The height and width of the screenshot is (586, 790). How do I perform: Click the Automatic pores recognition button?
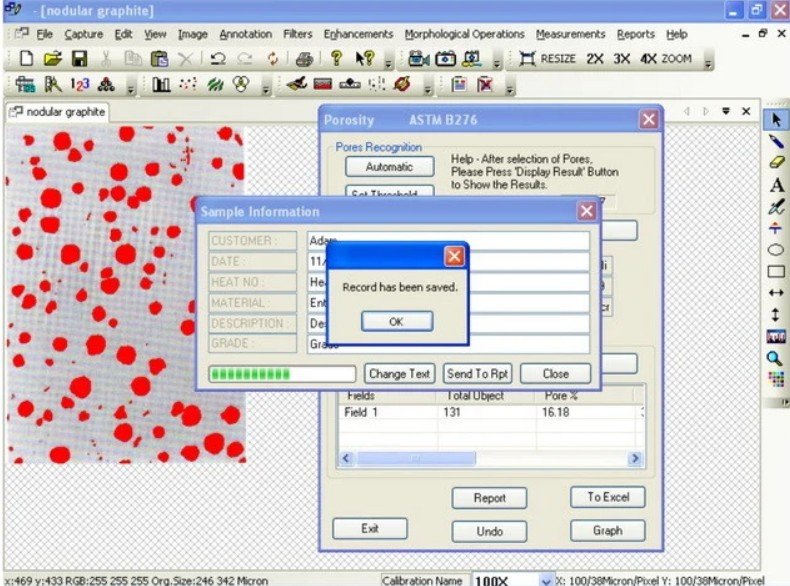coord(389,167)
